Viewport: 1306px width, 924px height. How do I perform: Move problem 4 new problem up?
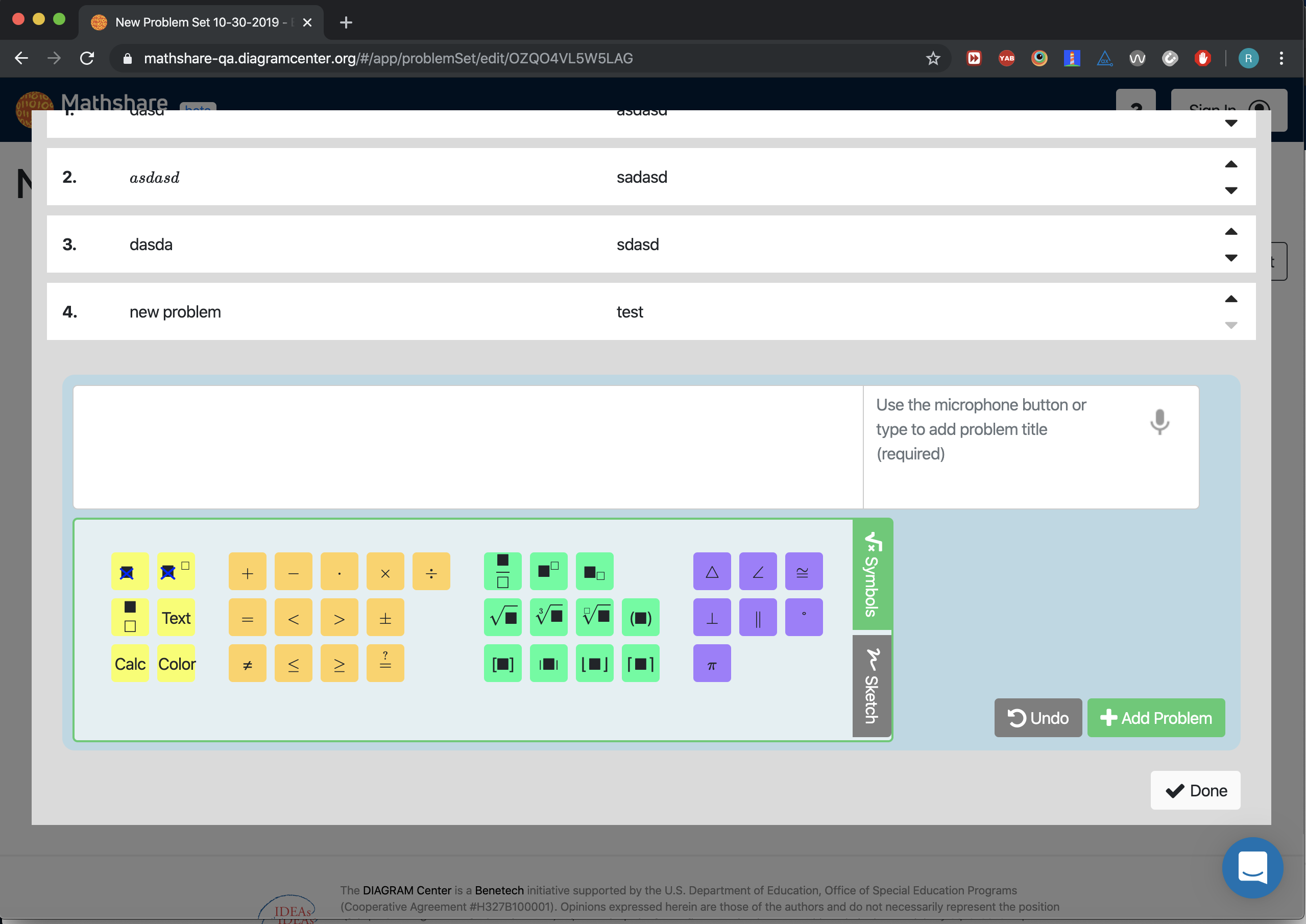(x=1231, y=299)
